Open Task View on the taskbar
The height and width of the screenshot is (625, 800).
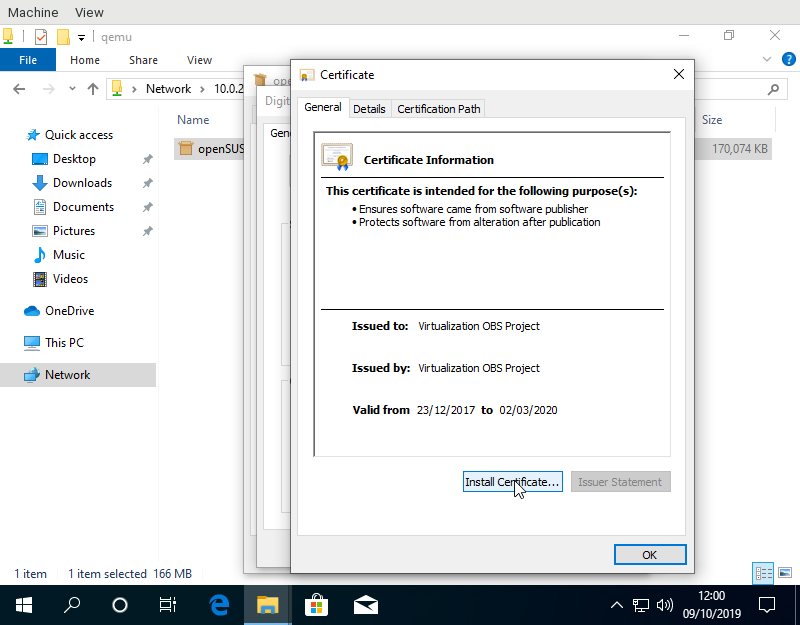[168, 604]
